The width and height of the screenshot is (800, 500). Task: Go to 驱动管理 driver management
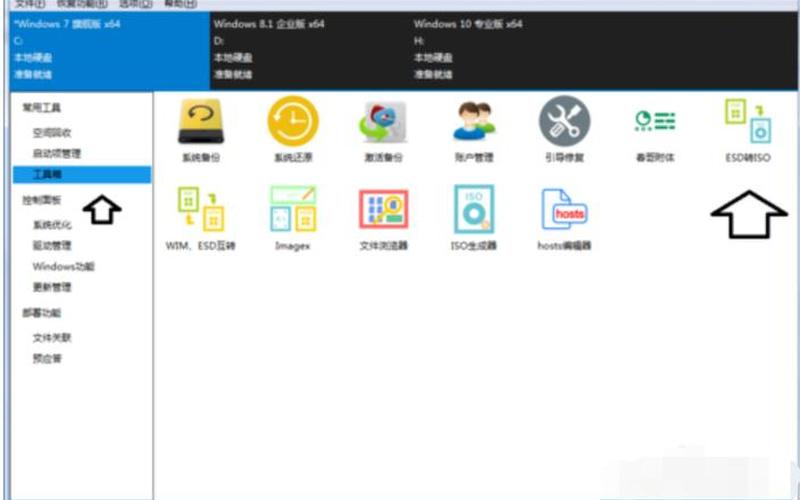52,246
